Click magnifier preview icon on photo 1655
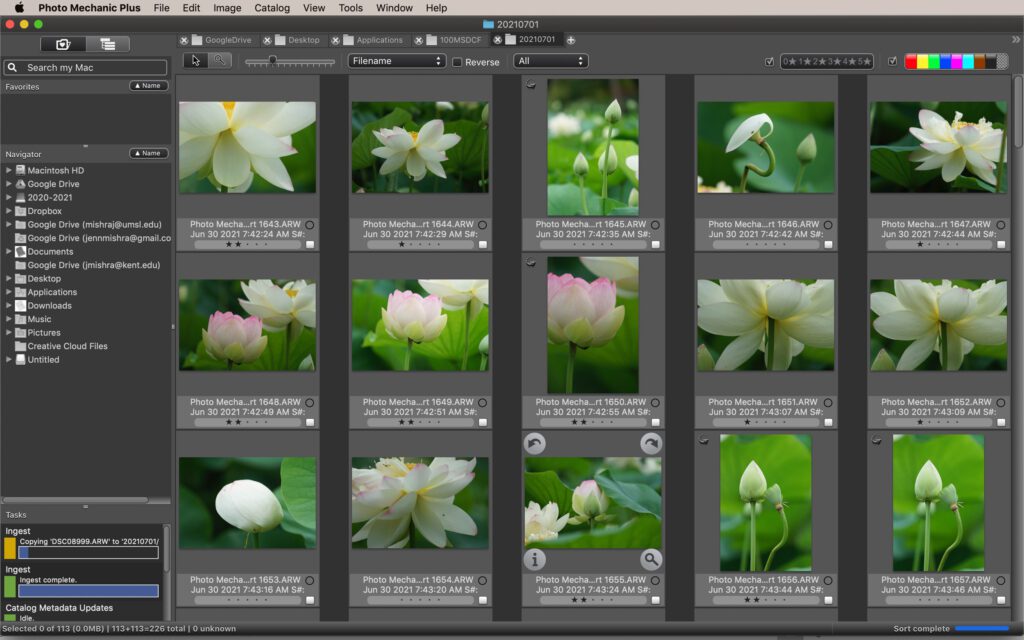This screenshot has height=640, width=1024. 650,560
